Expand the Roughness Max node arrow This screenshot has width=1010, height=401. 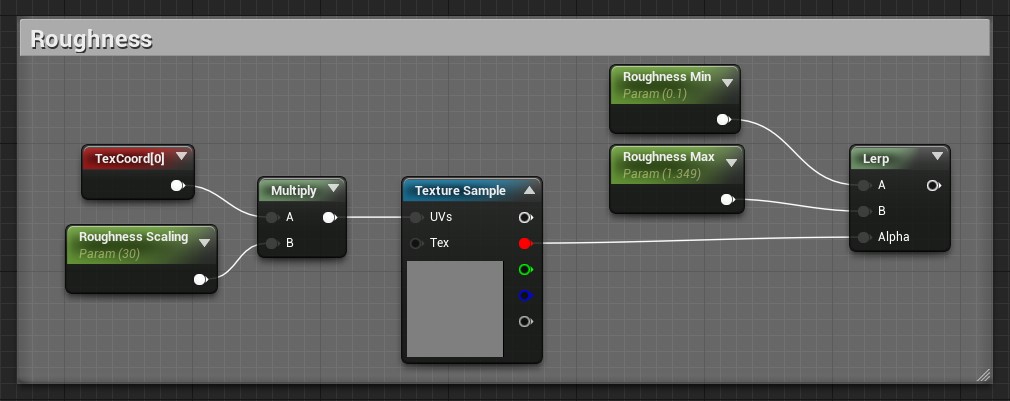pos(732,163)
